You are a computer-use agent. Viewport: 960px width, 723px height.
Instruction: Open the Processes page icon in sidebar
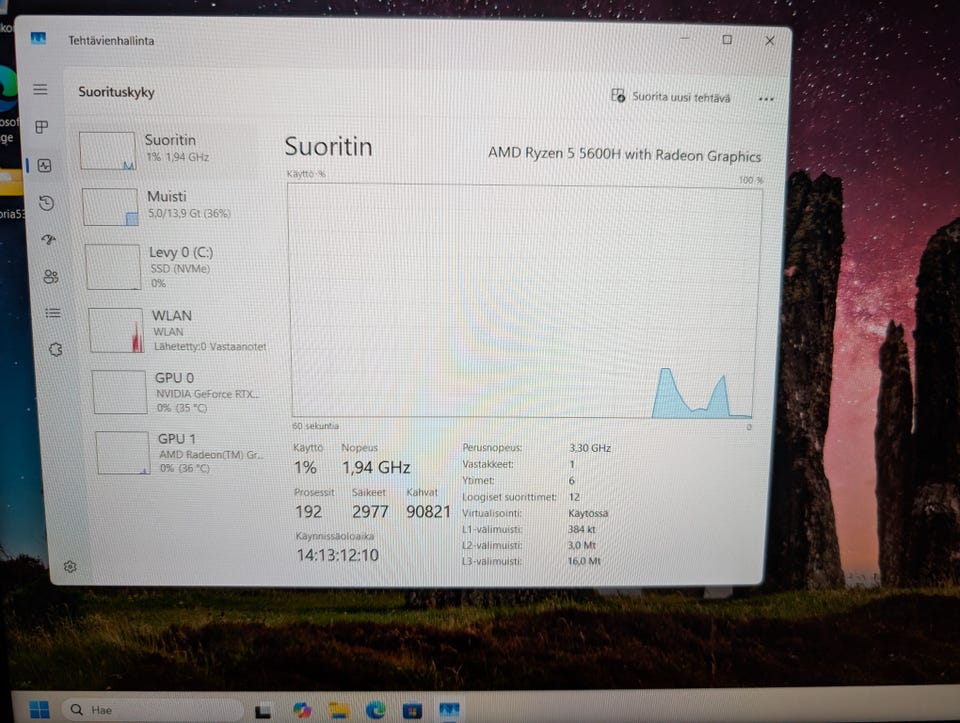click(42, 127)
